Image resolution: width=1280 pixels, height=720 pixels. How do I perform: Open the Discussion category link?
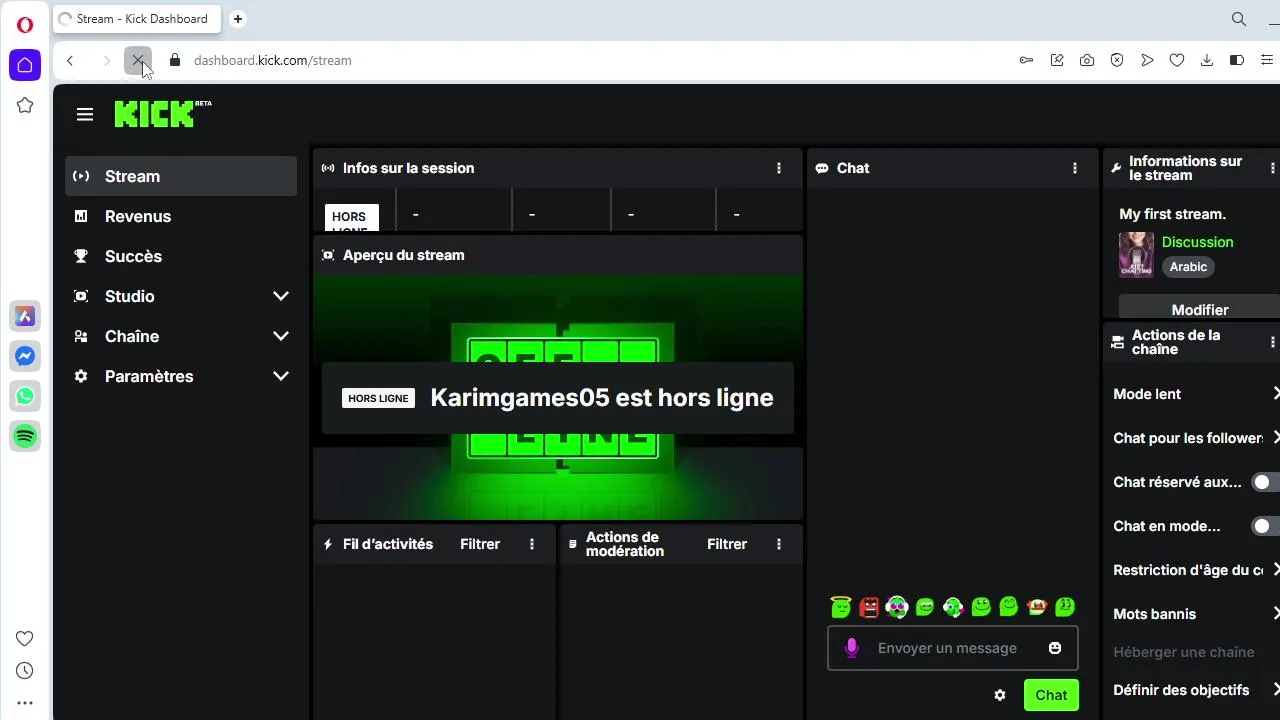[x=1197, y=242]
